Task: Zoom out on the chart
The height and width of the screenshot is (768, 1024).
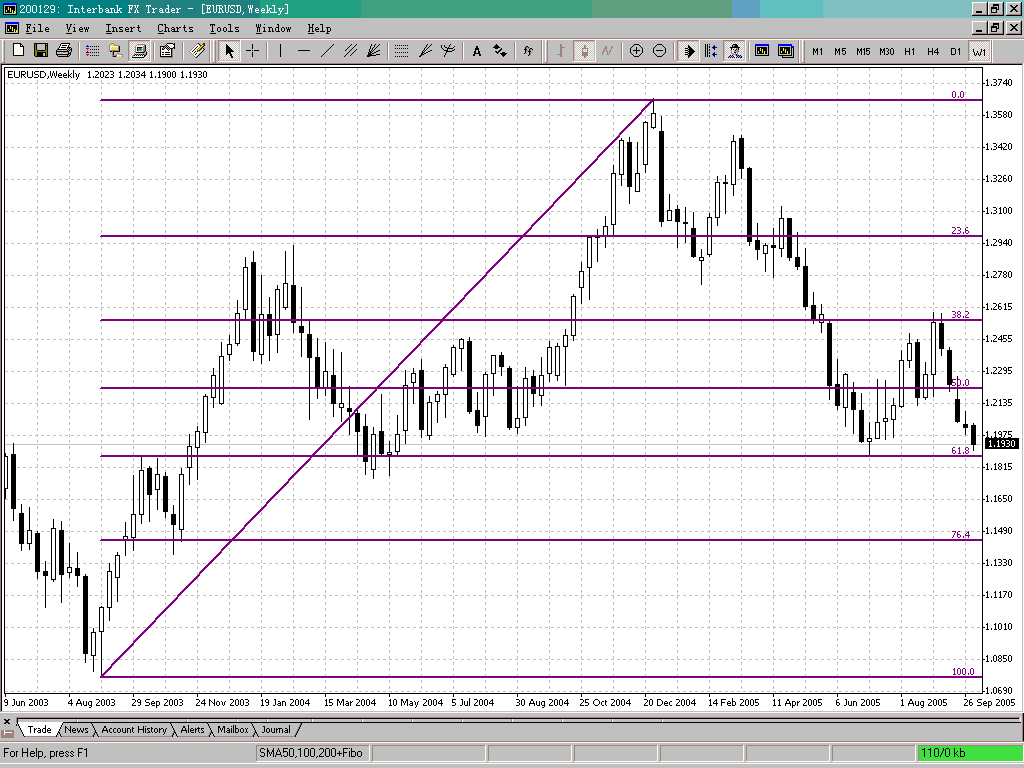Action: tap(661, 51)
